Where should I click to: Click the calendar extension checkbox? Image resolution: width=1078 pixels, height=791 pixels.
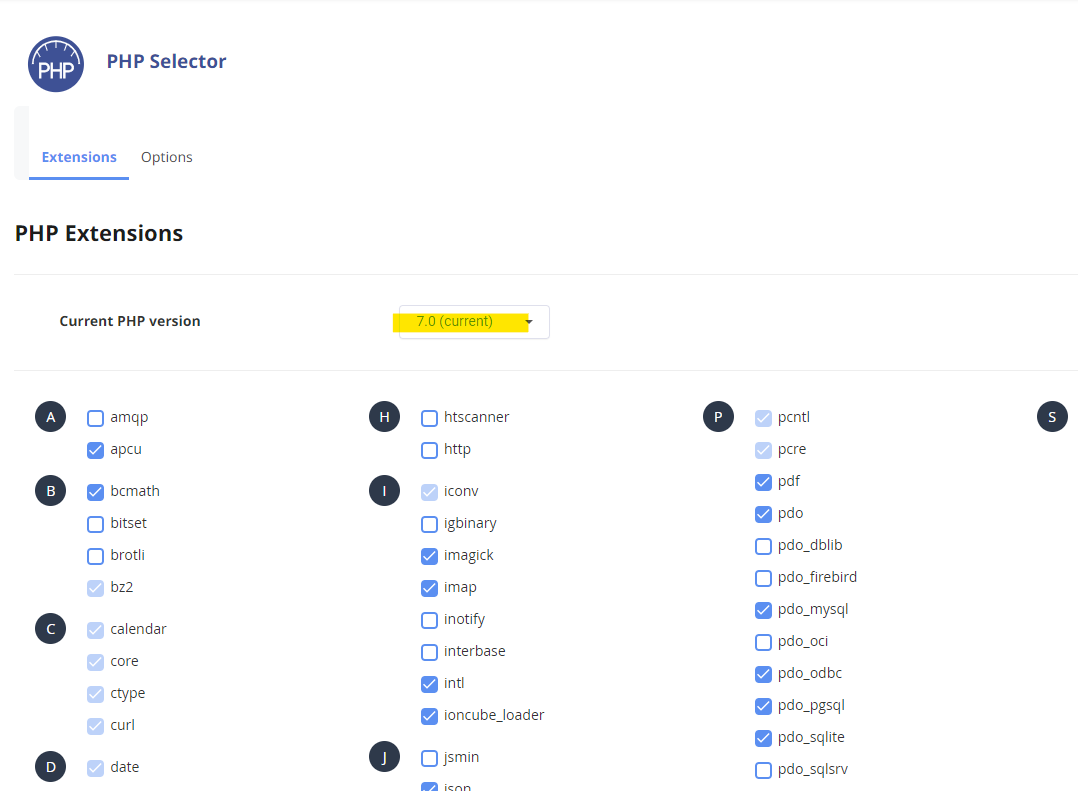pyautogui.click(x=96, y=630)
